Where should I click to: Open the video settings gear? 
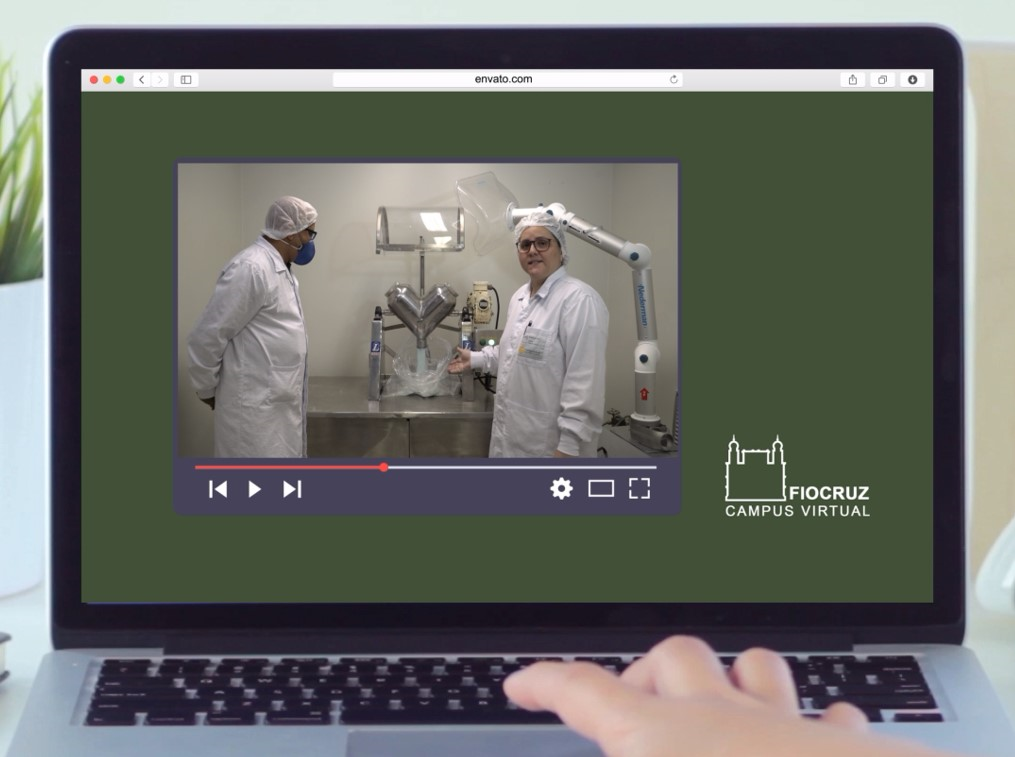coord(562,488)
